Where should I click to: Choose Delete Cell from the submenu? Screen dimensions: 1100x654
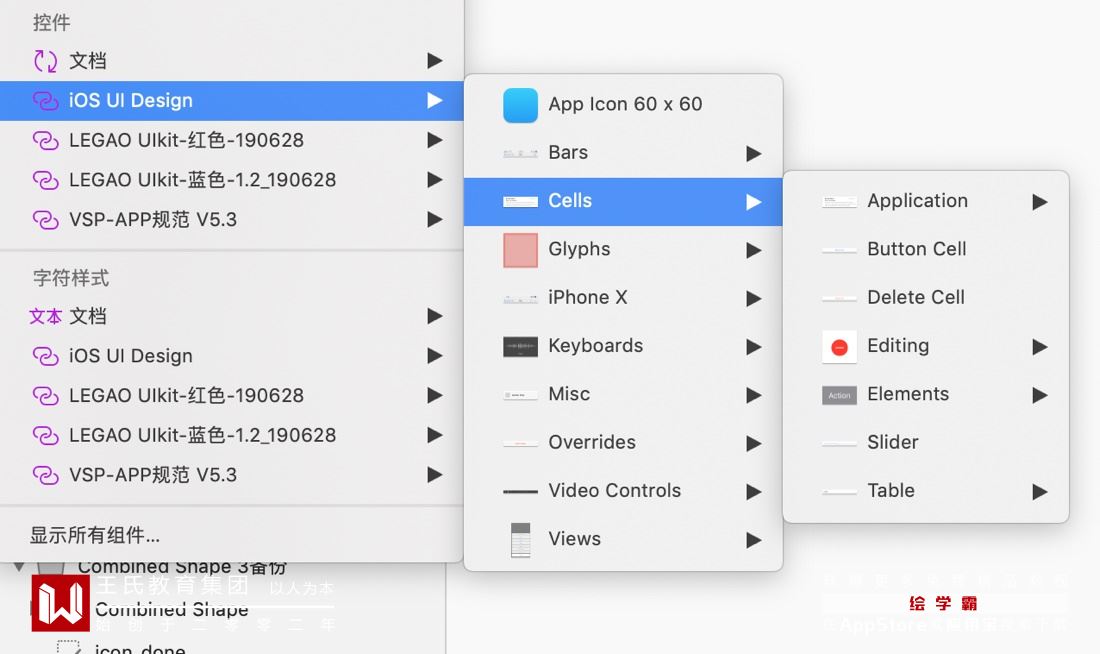(926, 299)
